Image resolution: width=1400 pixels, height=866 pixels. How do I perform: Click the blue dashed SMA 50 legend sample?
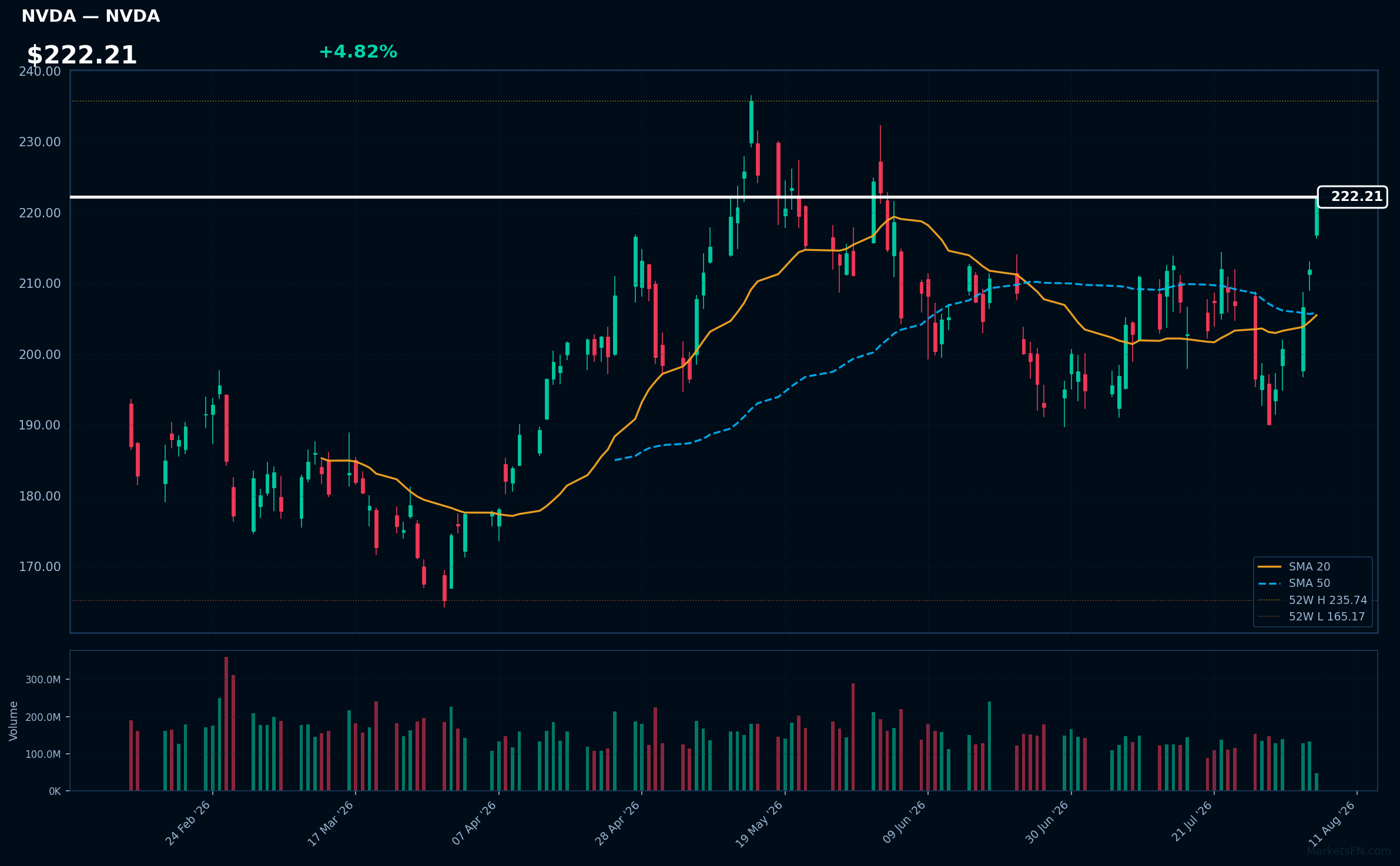1270,583
